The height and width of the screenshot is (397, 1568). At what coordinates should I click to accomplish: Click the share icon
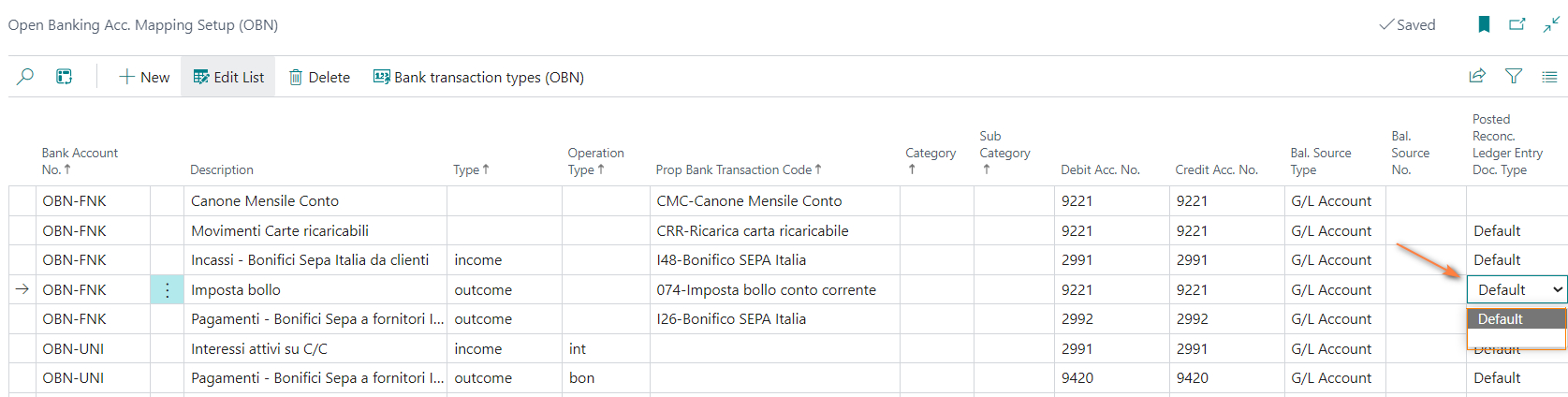(x=1477, y=77)
